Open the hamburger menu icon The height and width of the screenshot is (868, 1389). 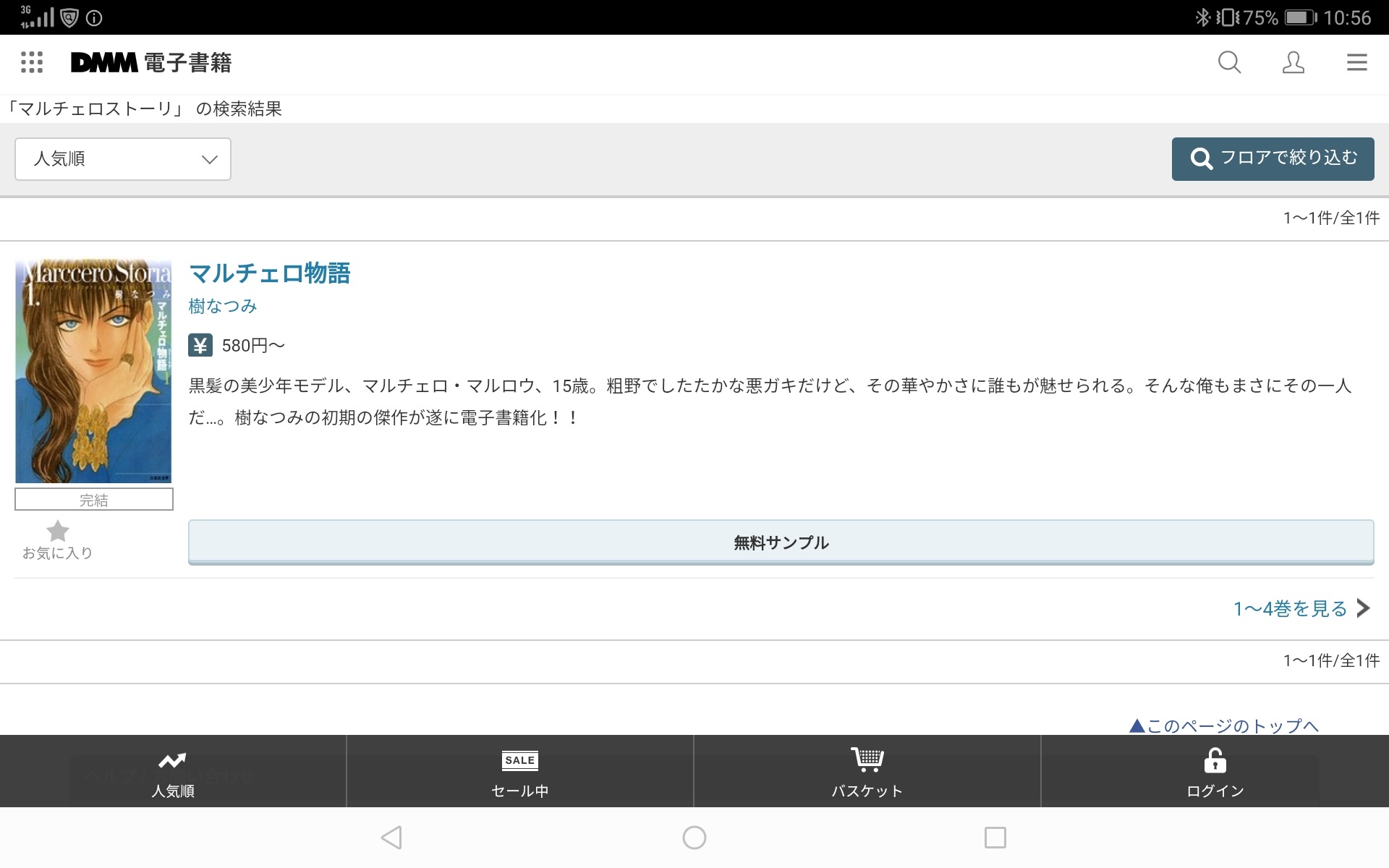(x=1356, y=62)
